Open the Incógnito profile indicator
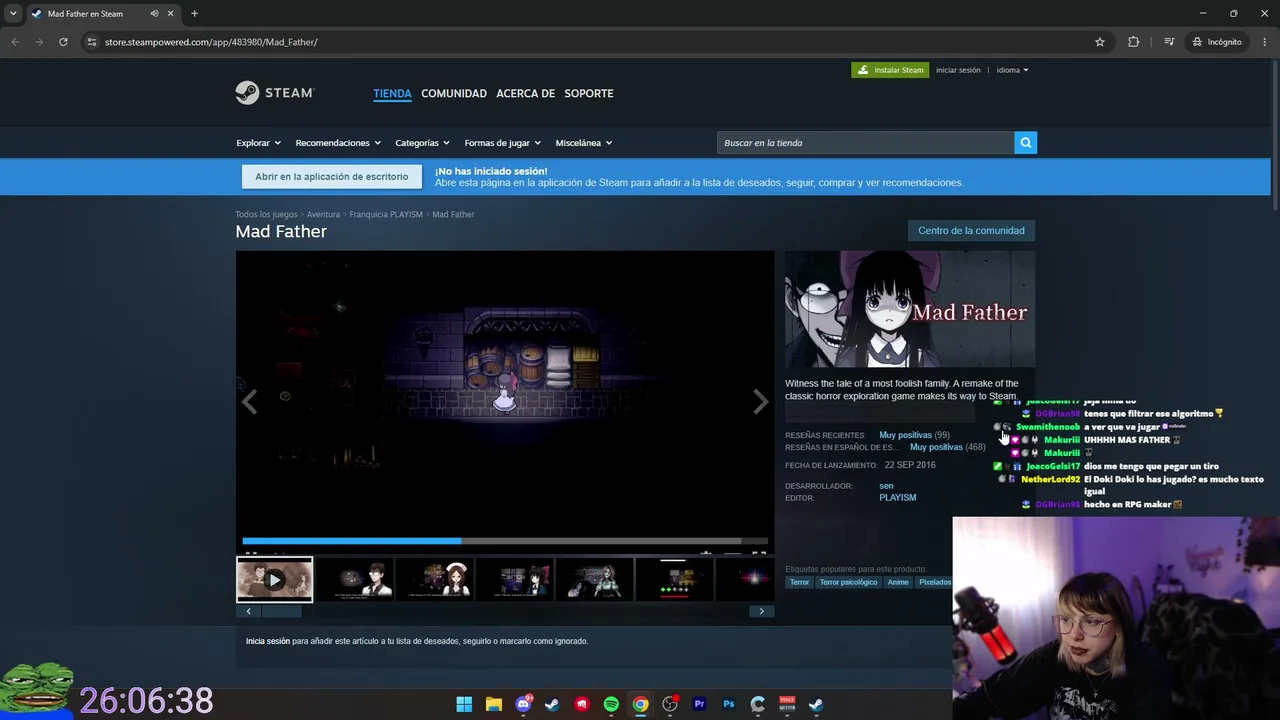The height and width of the screenshot is (720, 1280). click(1217, 42)
